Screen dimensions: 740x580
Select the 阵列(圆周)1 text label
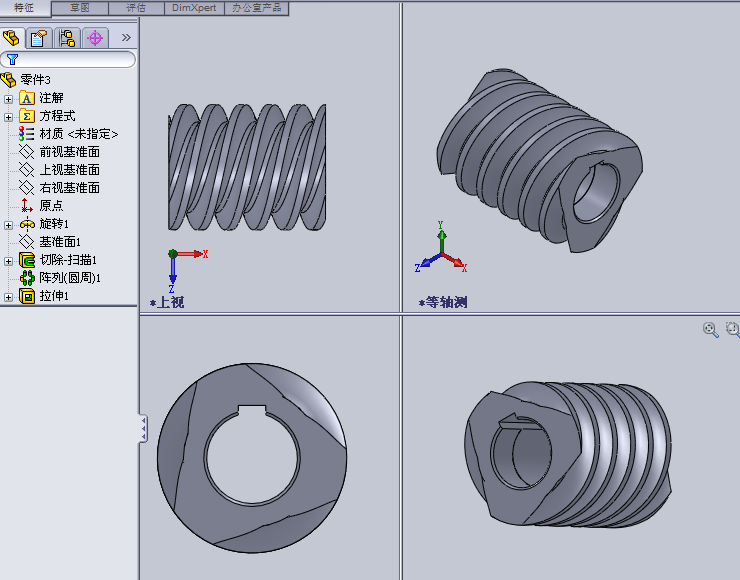[x=70, y=278]
